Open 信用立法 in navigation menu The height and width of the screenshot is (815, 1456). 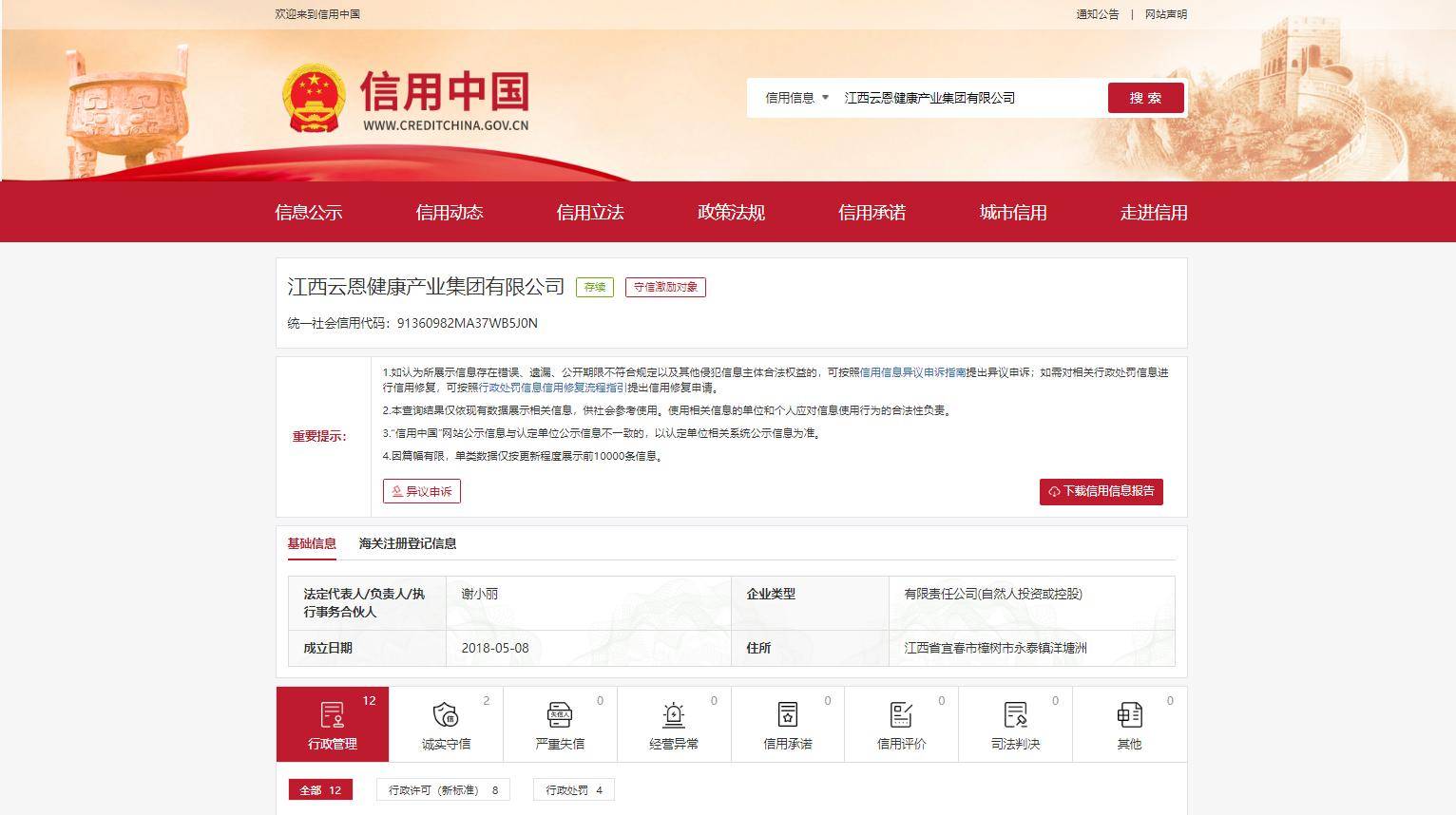[589, 213]
